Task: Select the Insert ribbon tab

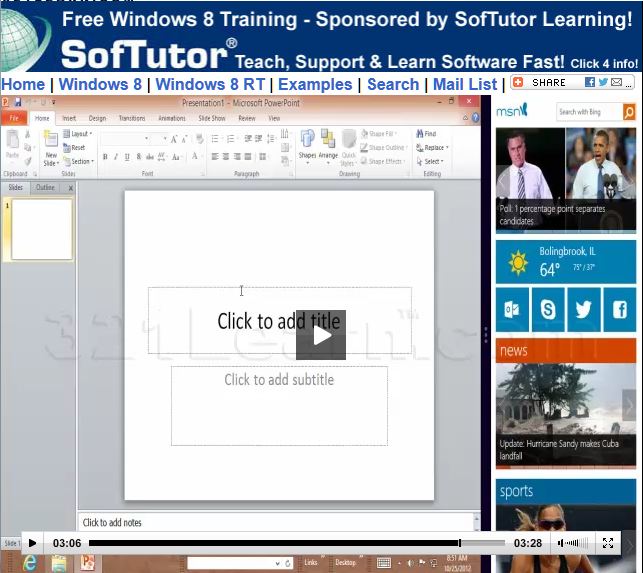Action: (x=69, y=118)
